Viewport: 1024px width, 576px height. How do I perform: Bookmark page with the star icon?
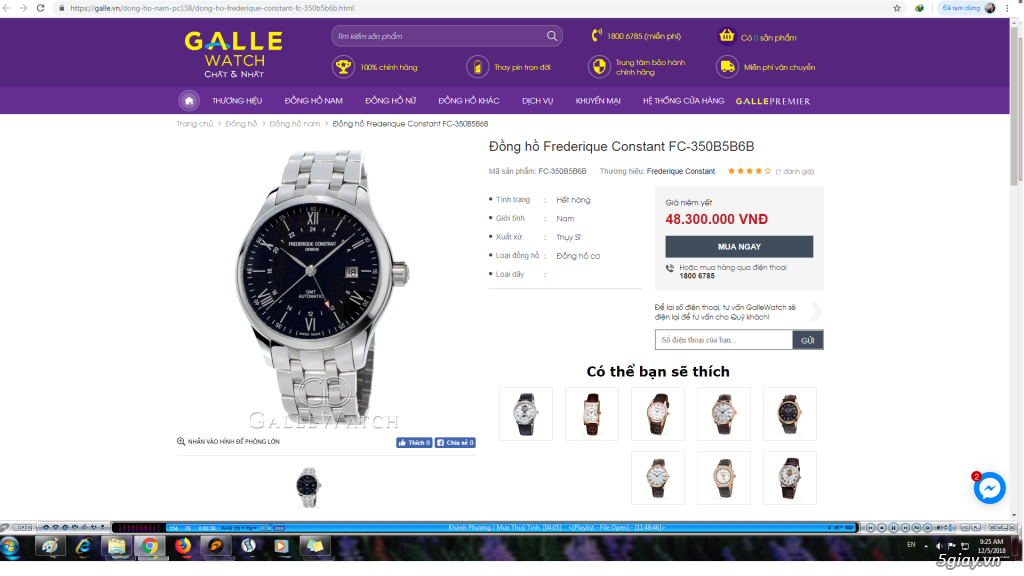click(x=897, y=8)
